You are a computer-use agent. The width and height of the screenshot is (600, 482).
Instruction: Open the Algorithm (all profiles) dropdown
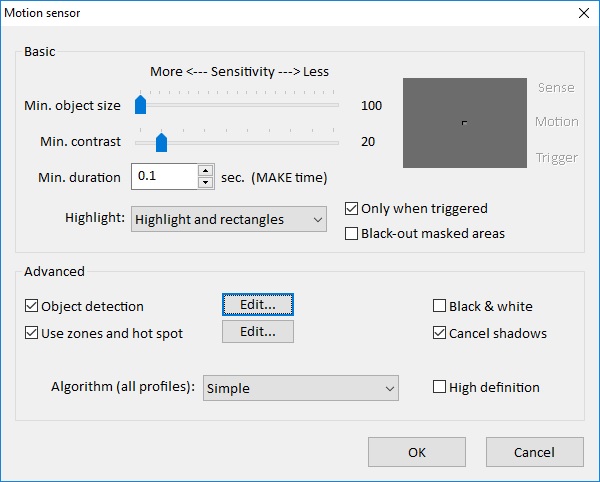301,388
